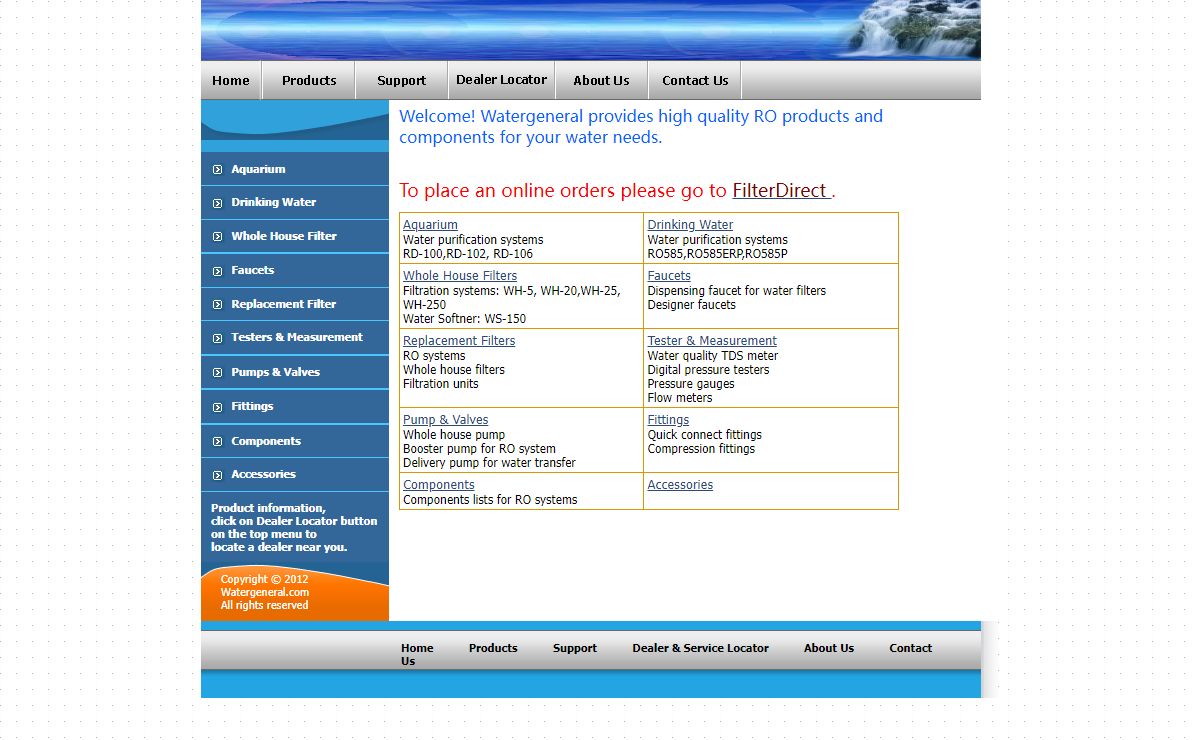
Task: Open the Components link in product table
Action: coord(439,485)
